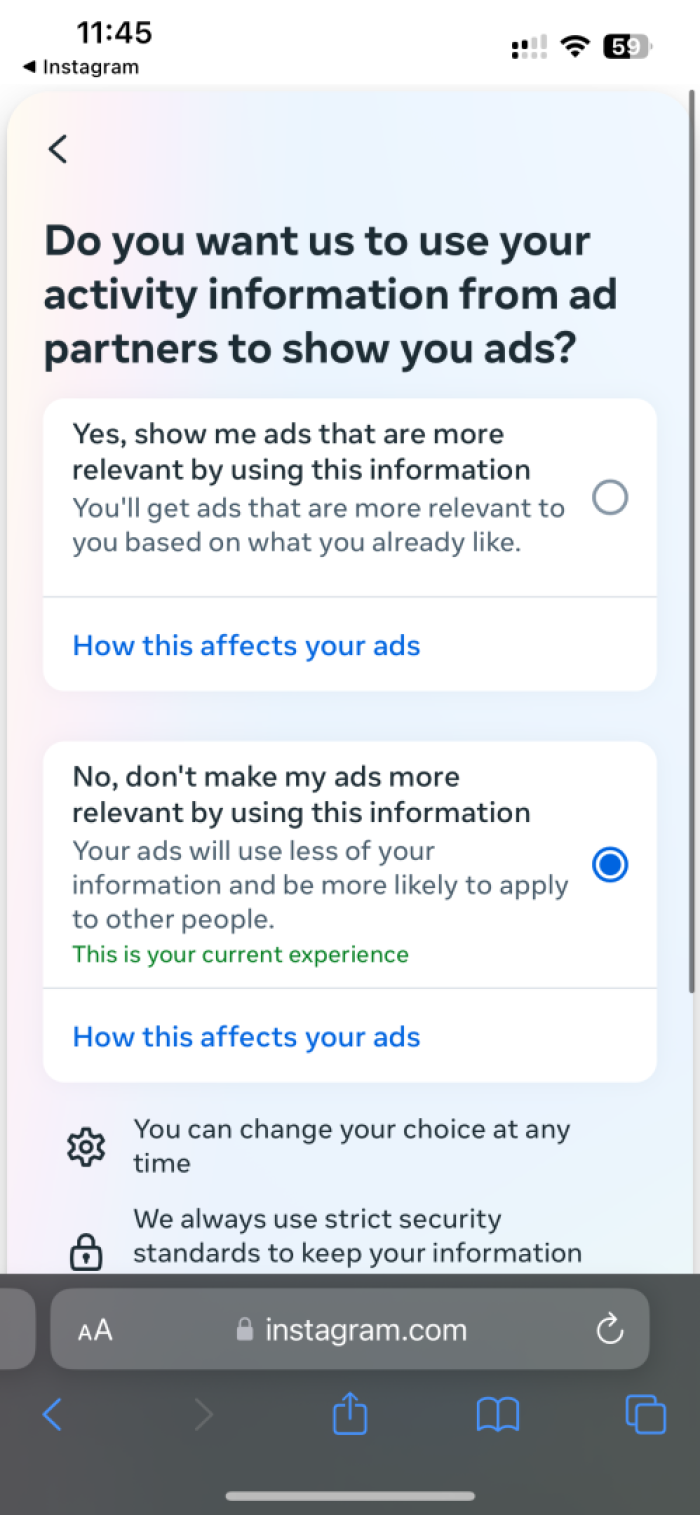Tap the back chevron at top of page
This screenshot has height=1515, width=700.
(56, 148)
